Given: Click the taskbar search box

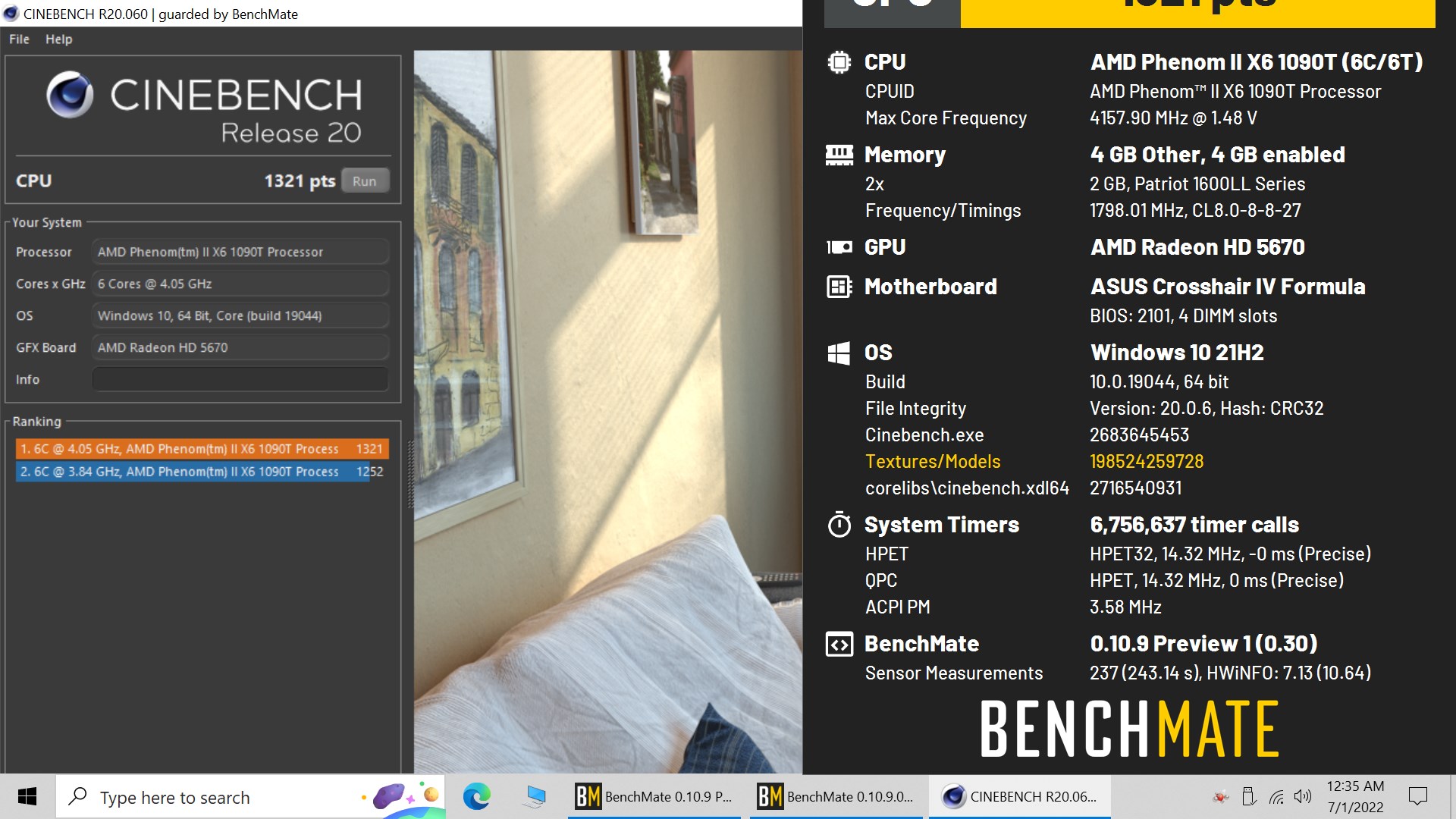Looking at the screenshot, I should (x=250, y=796).
